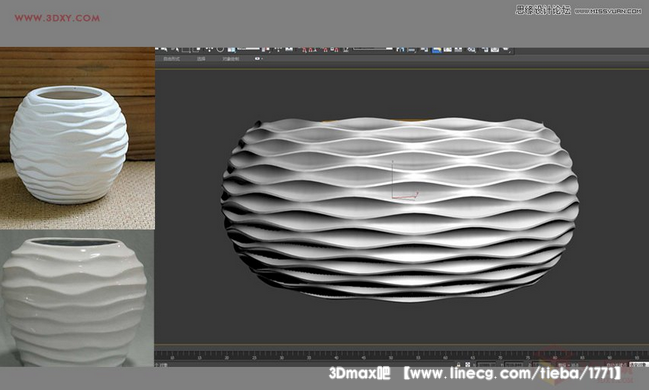
Task: Click the Rendered Frame Window icon
Action: (495, 50)
